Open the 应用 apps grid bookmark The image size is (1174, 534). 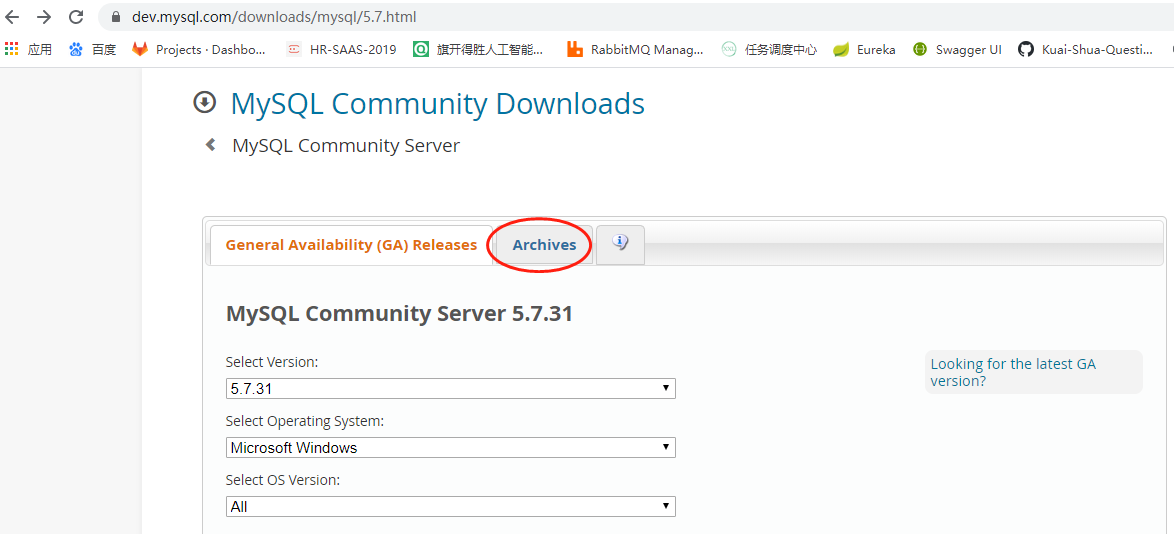[28, 49]
